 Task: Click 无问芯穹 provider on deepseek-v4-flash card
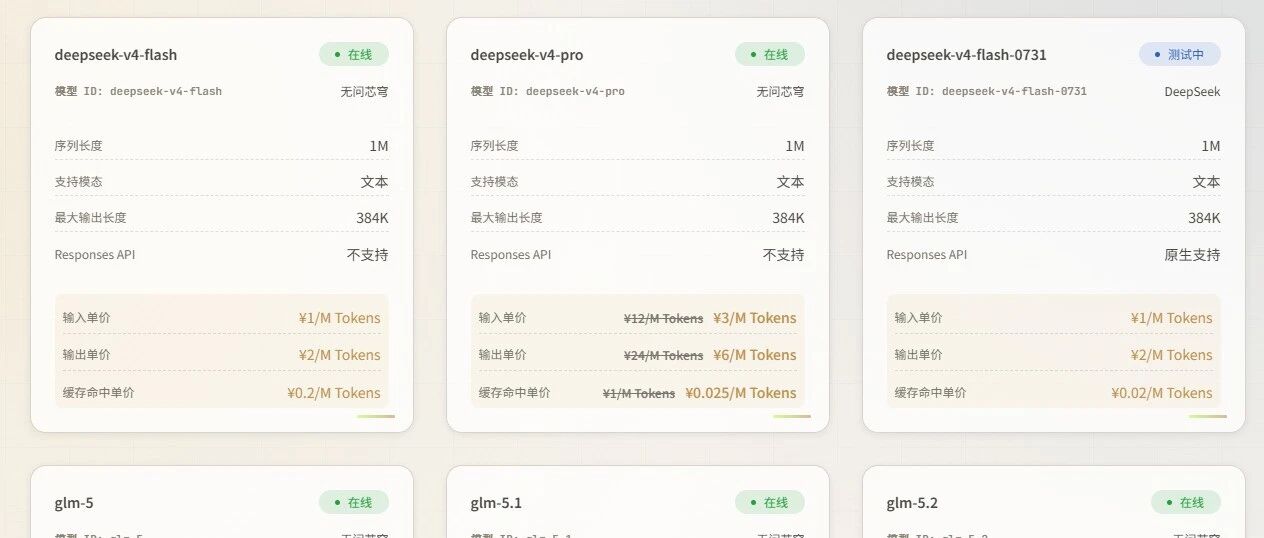365,91
